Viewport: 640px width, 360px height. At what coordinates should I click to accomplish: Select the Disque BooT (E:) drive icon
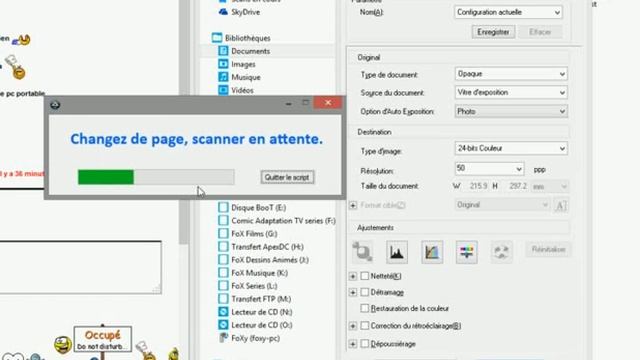point(223,207)
